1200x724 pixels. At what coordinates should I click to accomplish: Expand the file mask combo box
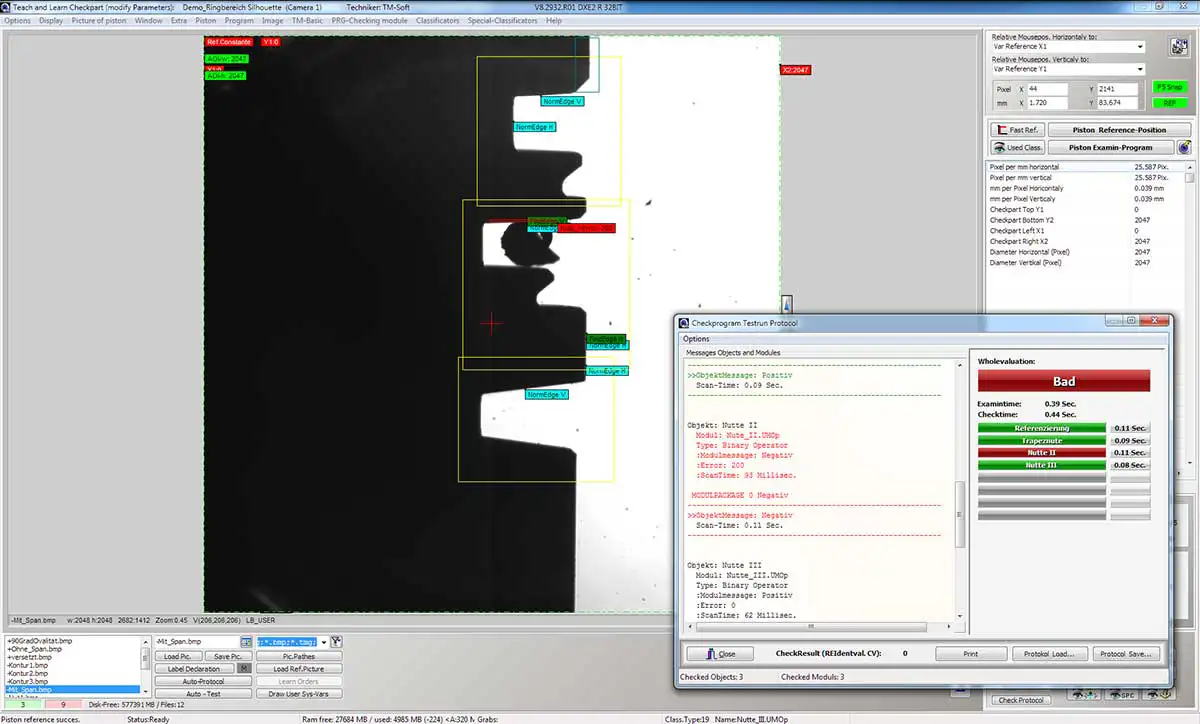point(324,642)
